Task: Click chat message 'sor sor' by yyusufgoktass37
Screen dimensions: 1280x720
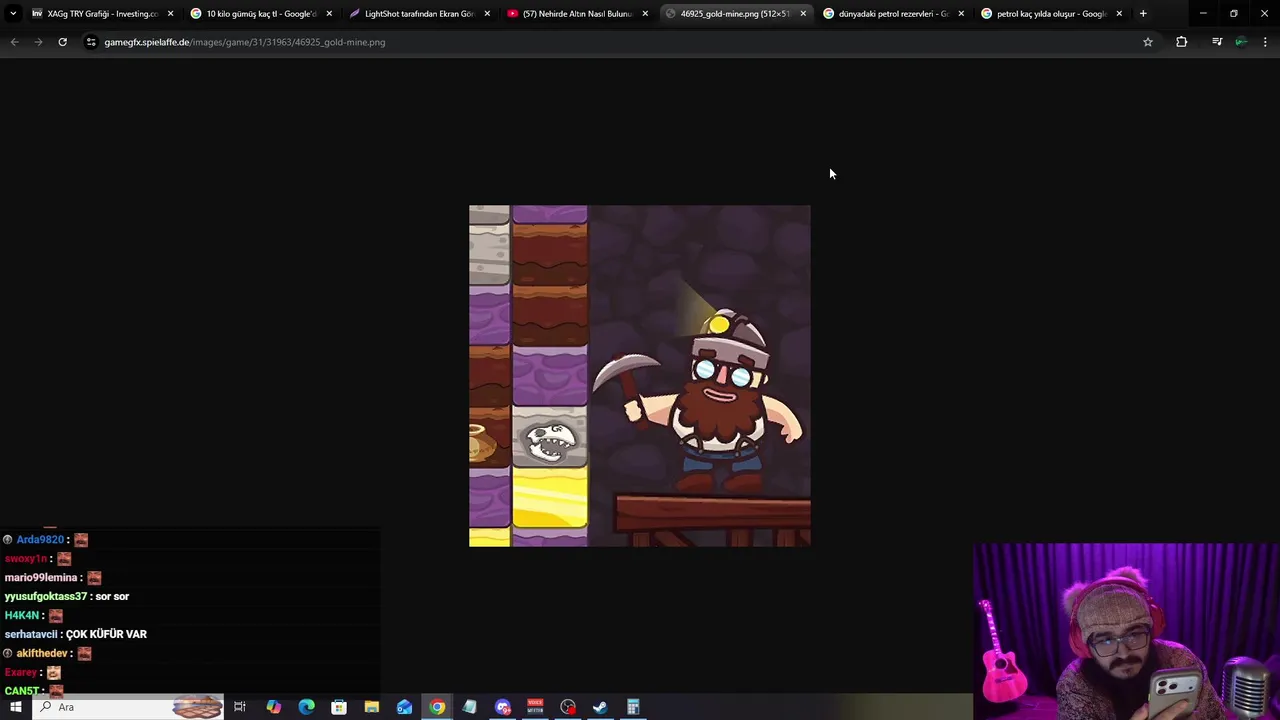Action: point(112,597)
